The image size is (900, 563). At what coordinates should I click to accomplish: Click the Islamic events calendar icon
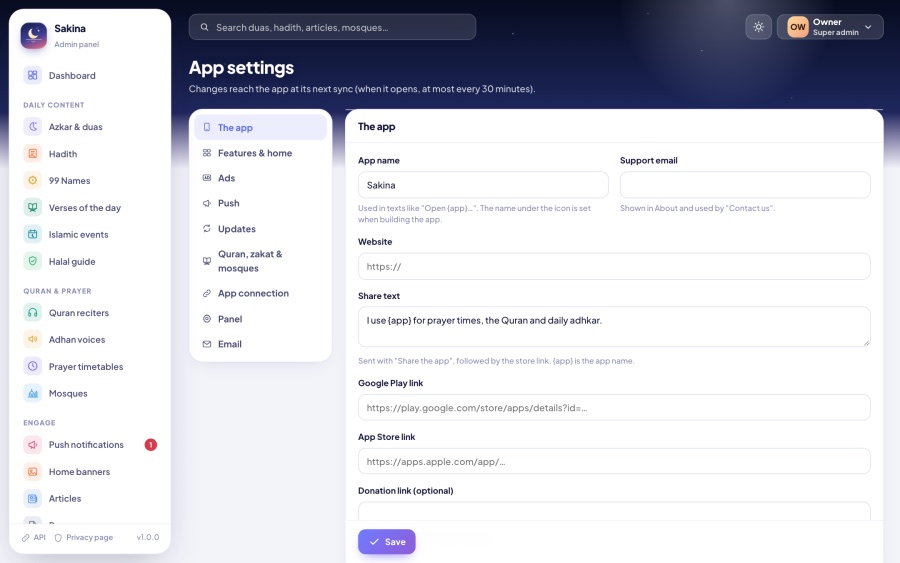pos(33,234)
